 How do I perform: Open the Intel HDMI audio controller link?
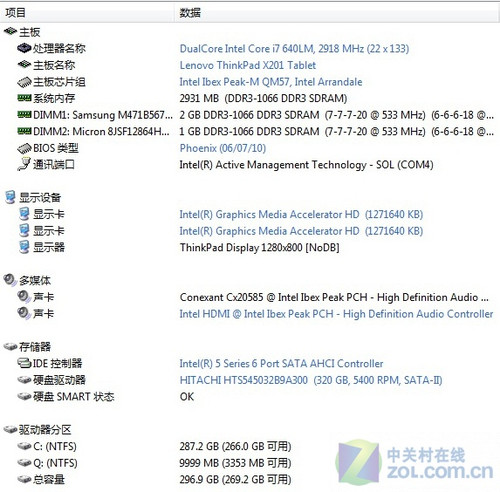coord(336,314)
